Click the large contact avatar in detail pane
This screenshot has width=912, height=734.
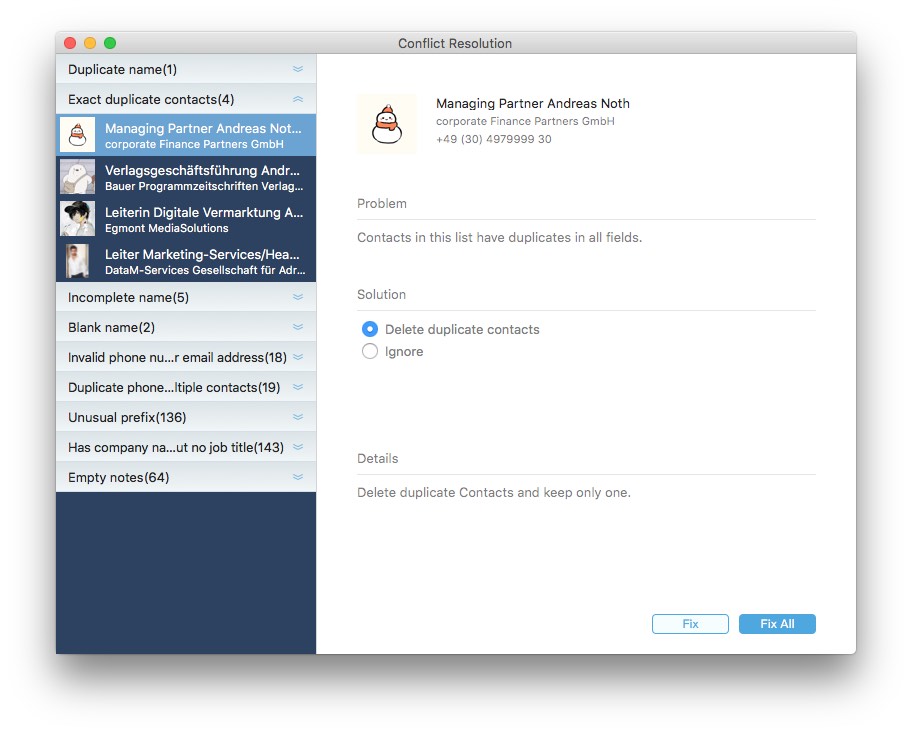(387, 124)
